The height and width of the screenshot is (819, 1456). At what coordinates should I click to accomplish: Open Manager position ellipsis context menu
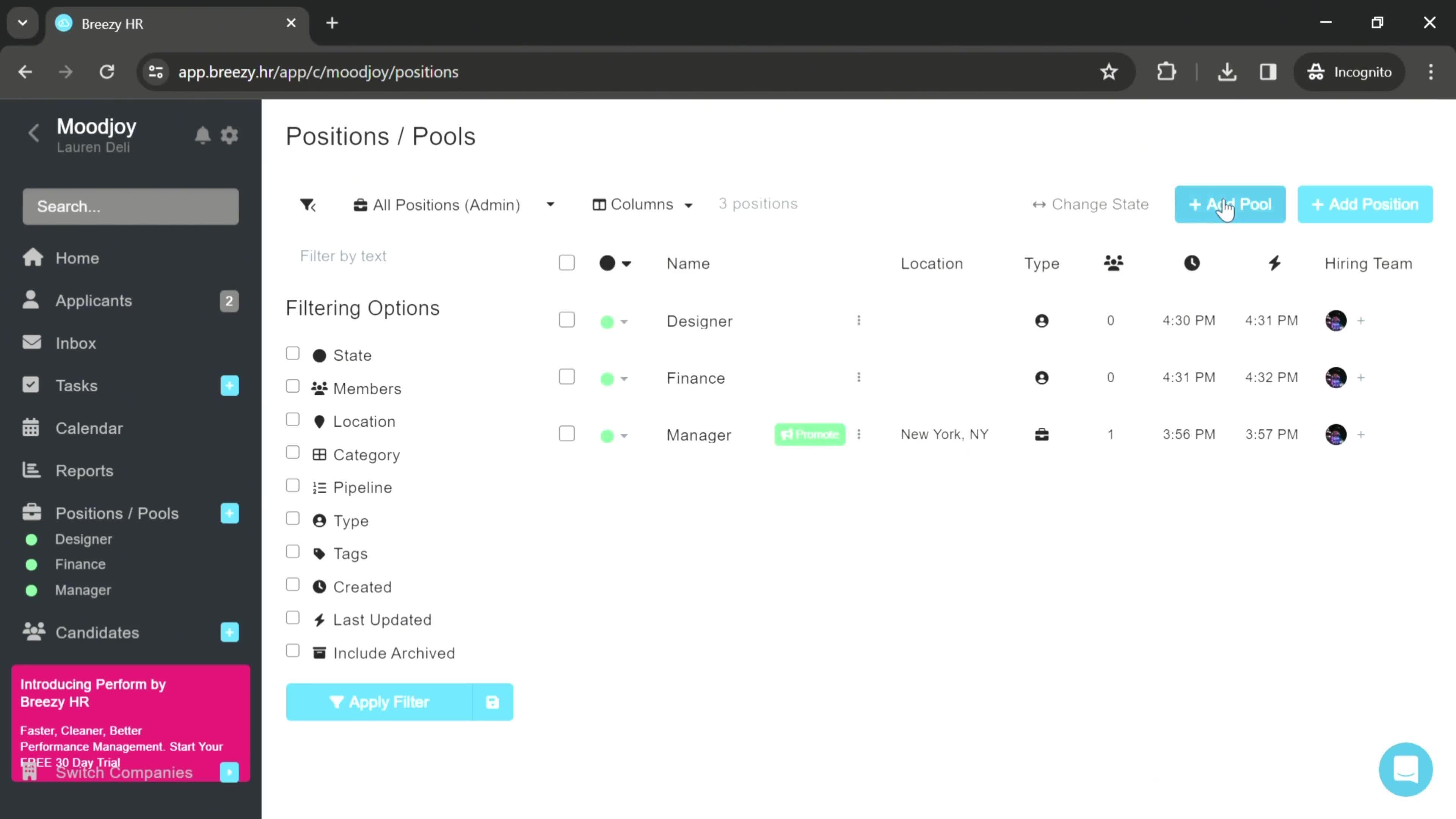(x=859, y=434)
